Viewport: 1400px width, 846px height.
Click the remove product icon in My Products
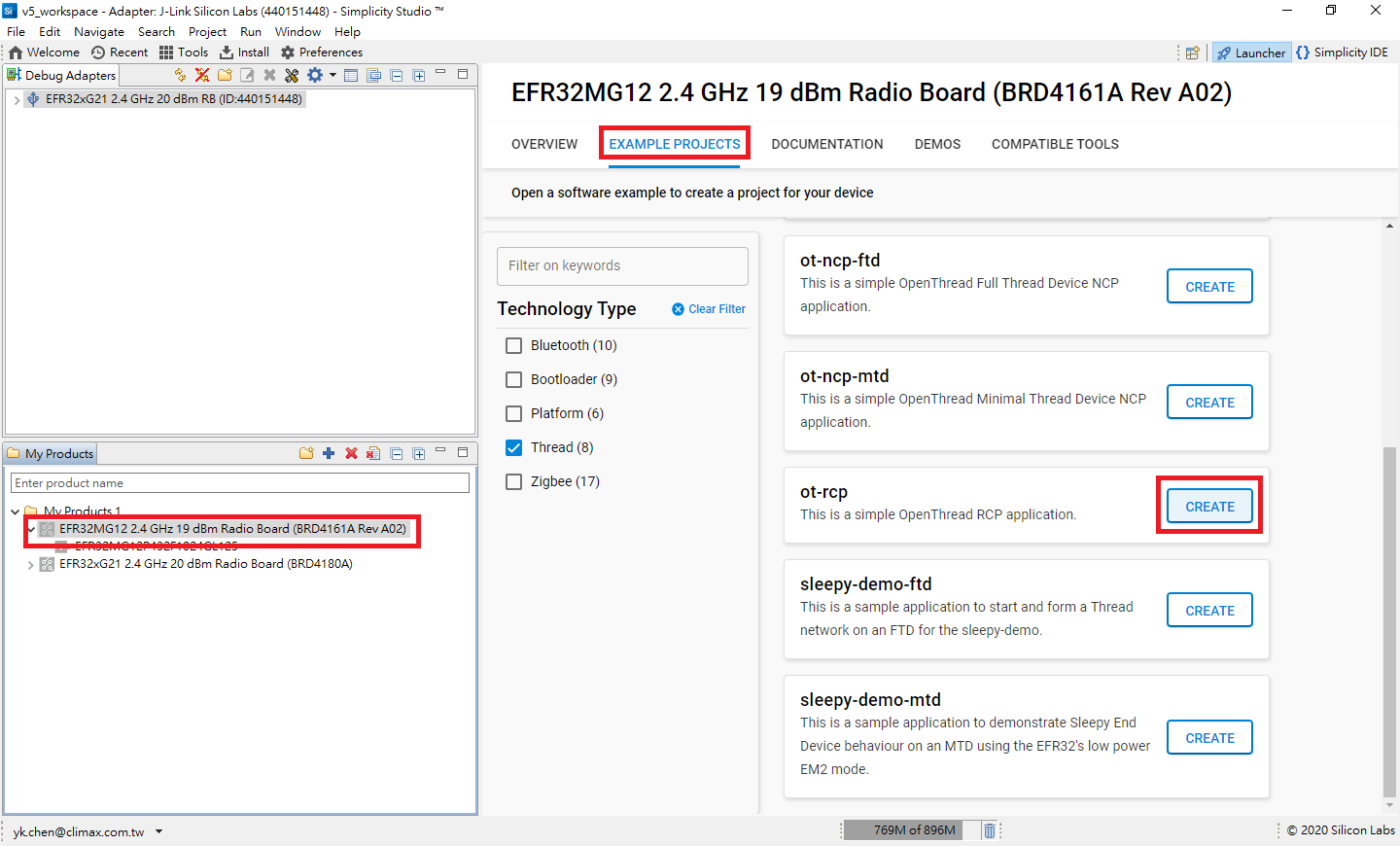[x=351, y=453]
